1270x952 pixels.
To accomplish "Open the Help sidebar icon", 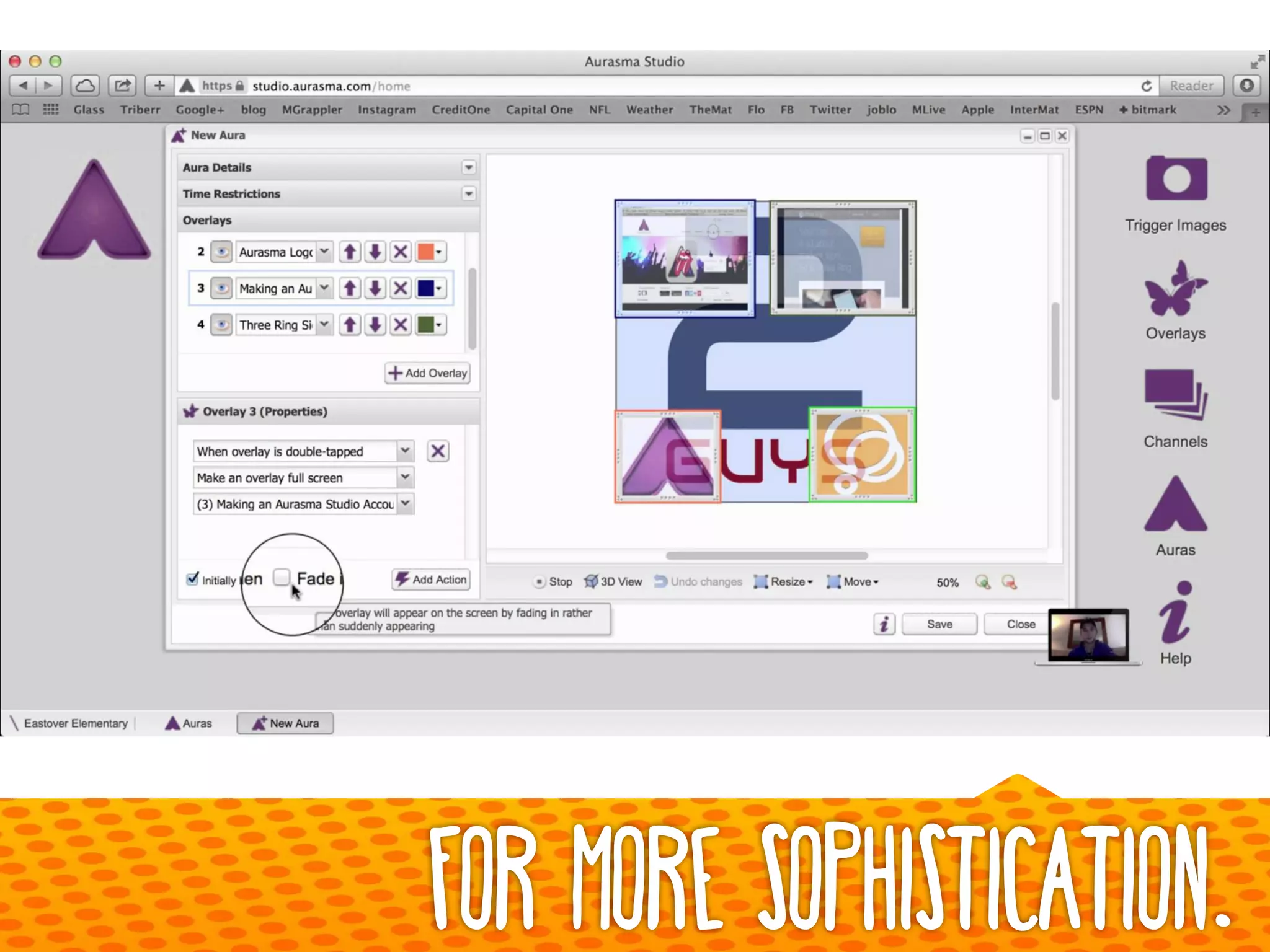I will (x=1176, y=614).
